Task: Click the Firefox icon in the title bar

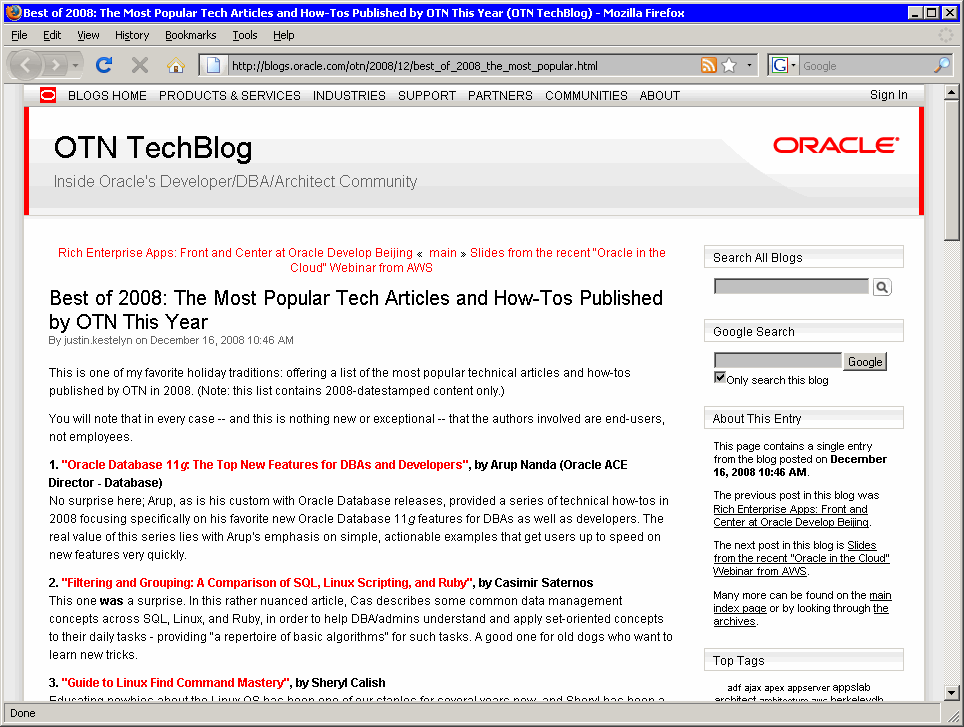Action: pos(13,12)
